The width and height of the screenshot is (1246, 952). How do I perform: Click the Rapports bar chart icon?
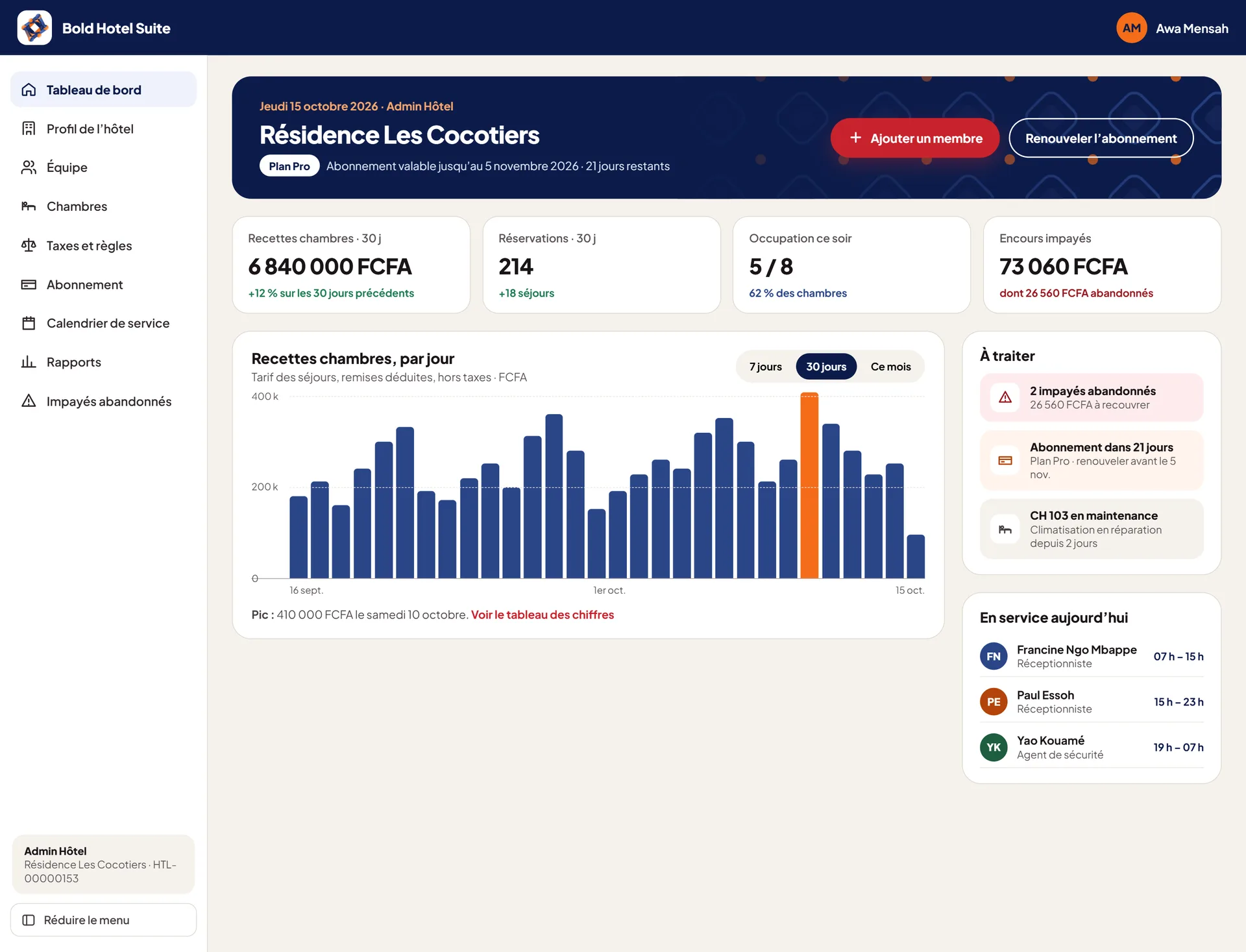[x=29, y=362]
